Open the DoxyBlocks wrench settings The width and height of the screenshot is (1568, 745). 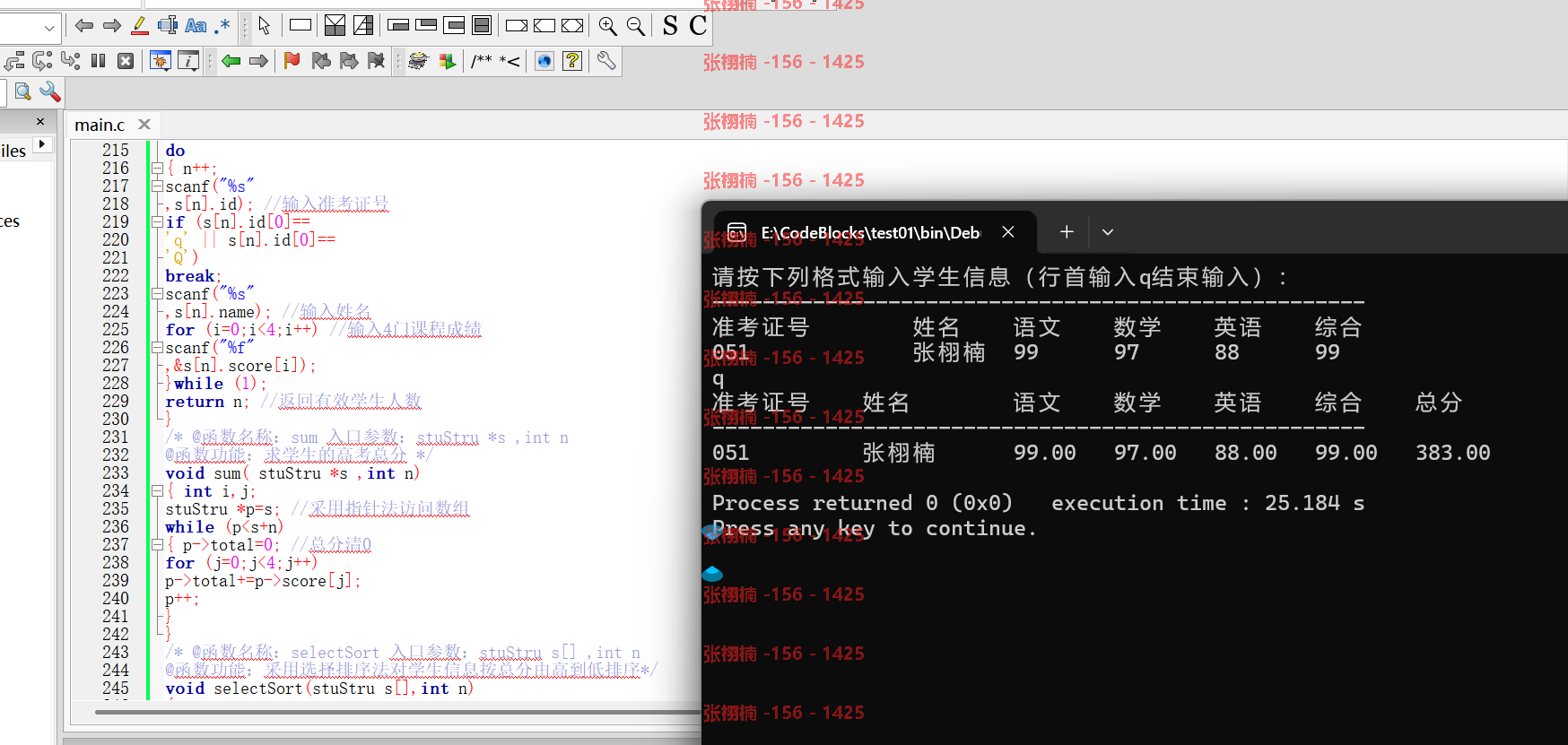click(x=606, y=61)
